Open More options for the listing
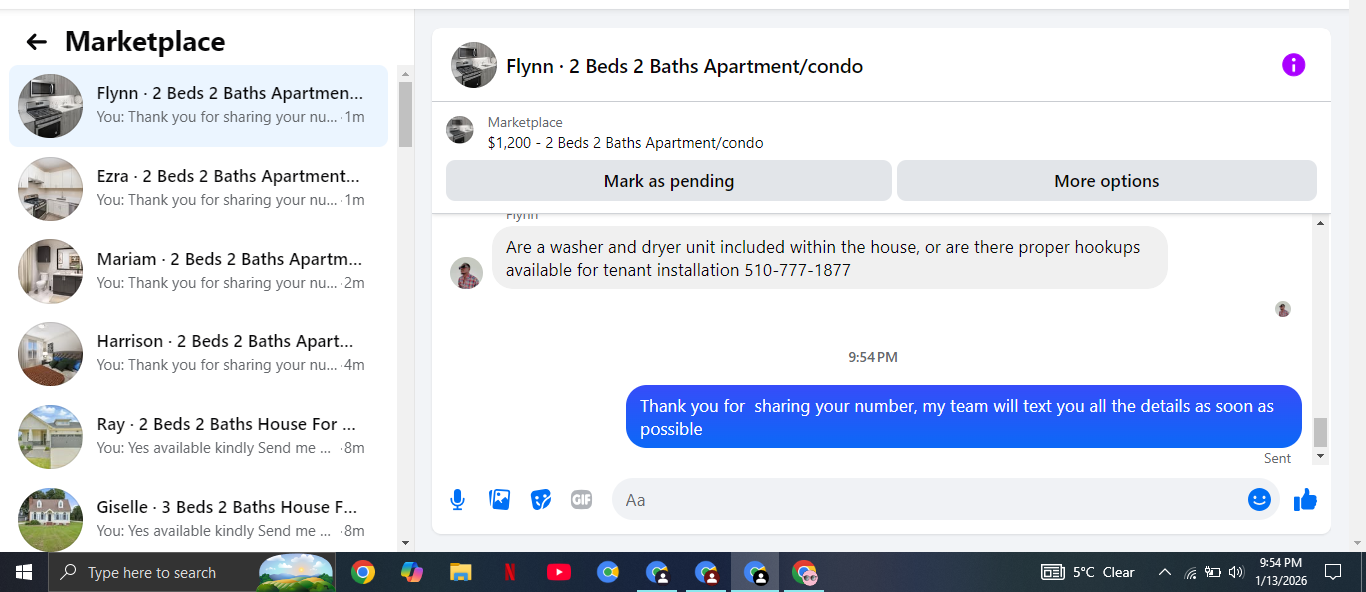Viewport: 1366px width, 592px height. click(1107, 181)
